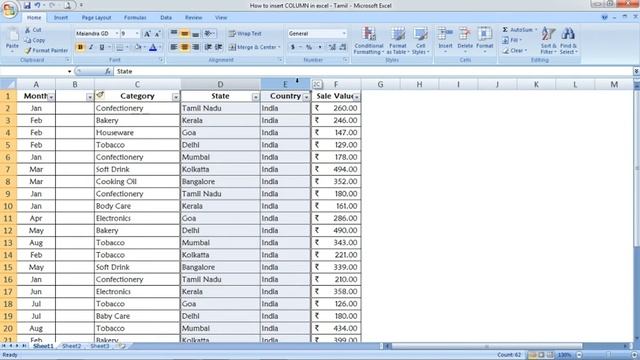Click the Shrink Font icon
Screen dimensions: 640x360
pos(157,34)
